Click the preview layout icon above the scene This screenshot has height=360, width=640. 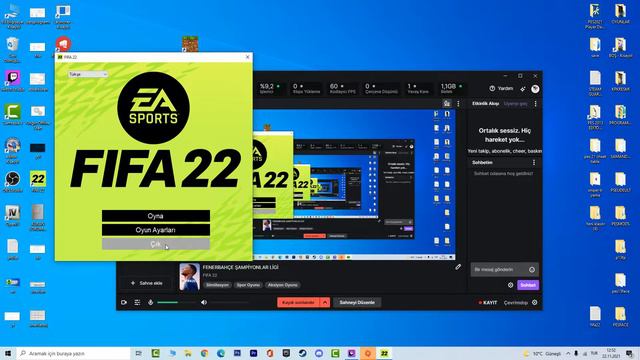(x=447, y=103)
